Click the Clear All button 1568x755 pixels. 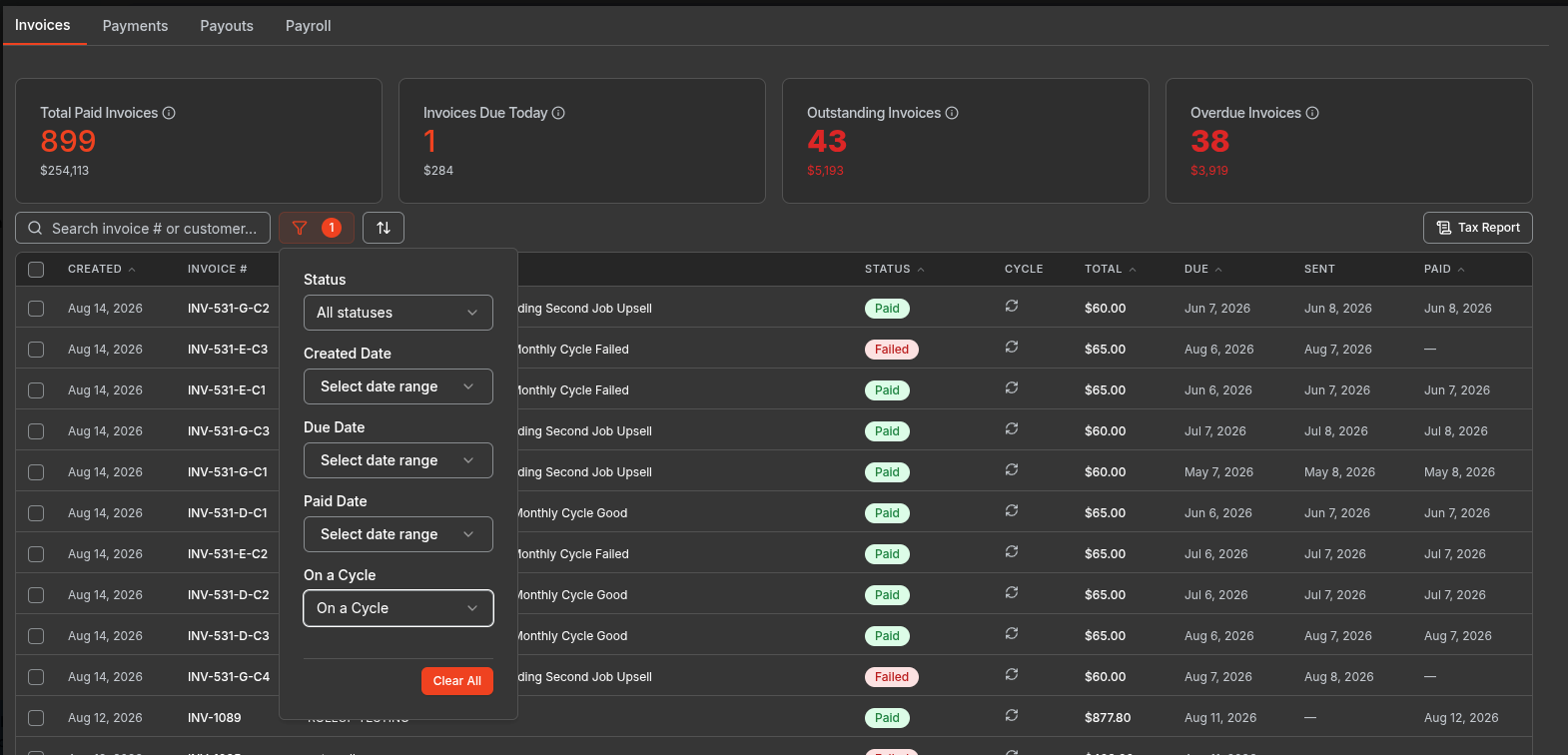tap(457, 680)
